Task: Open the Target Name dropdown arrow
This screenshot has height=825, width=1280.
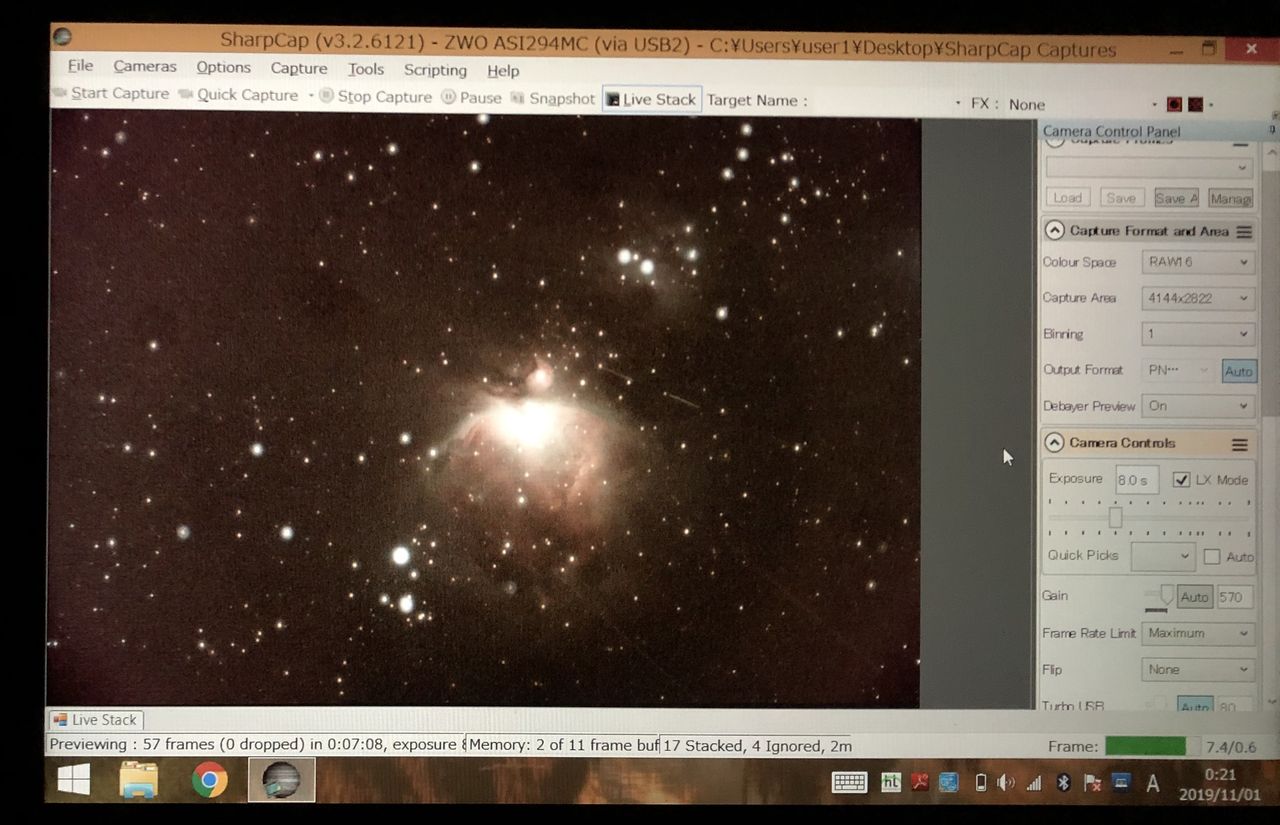Action: (x=957, y=103)
